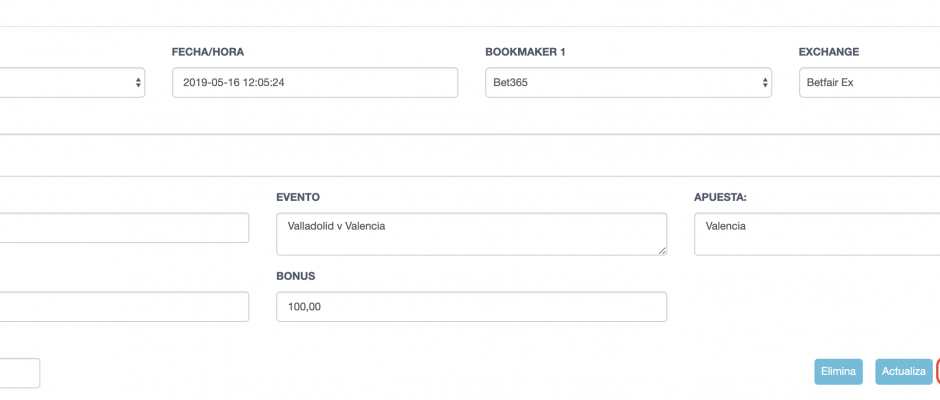Click the Elimina button
The image size is (940, 400).
coord(838,372)
